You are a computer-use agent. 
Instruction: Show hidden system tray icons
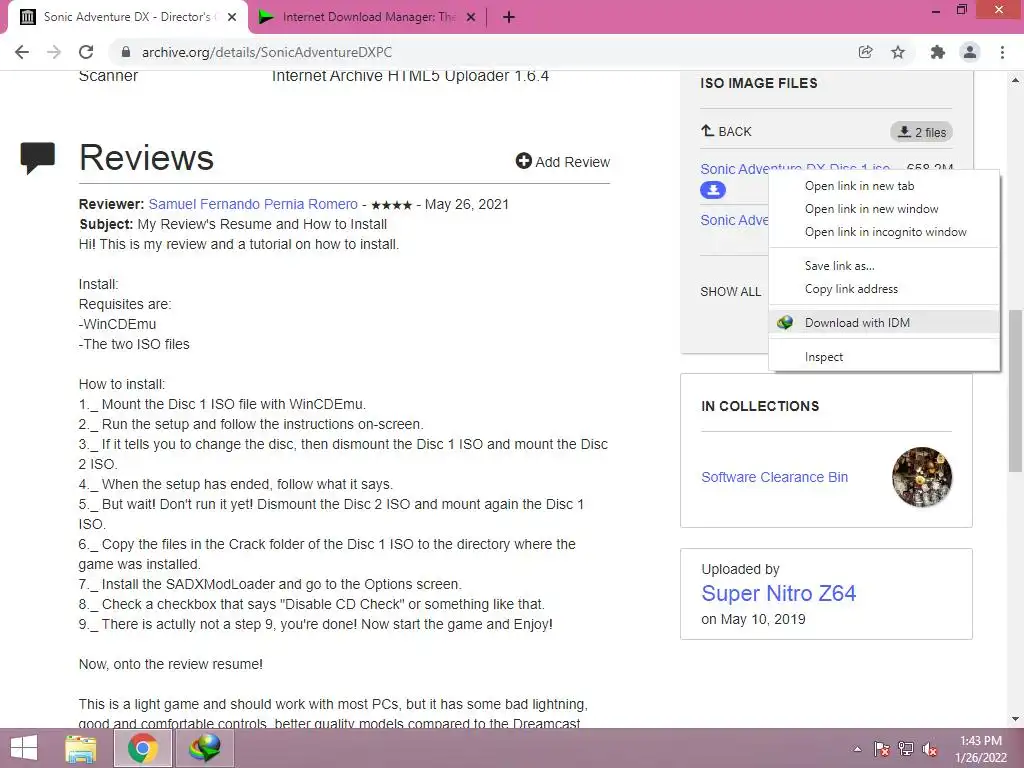point(857,749)
